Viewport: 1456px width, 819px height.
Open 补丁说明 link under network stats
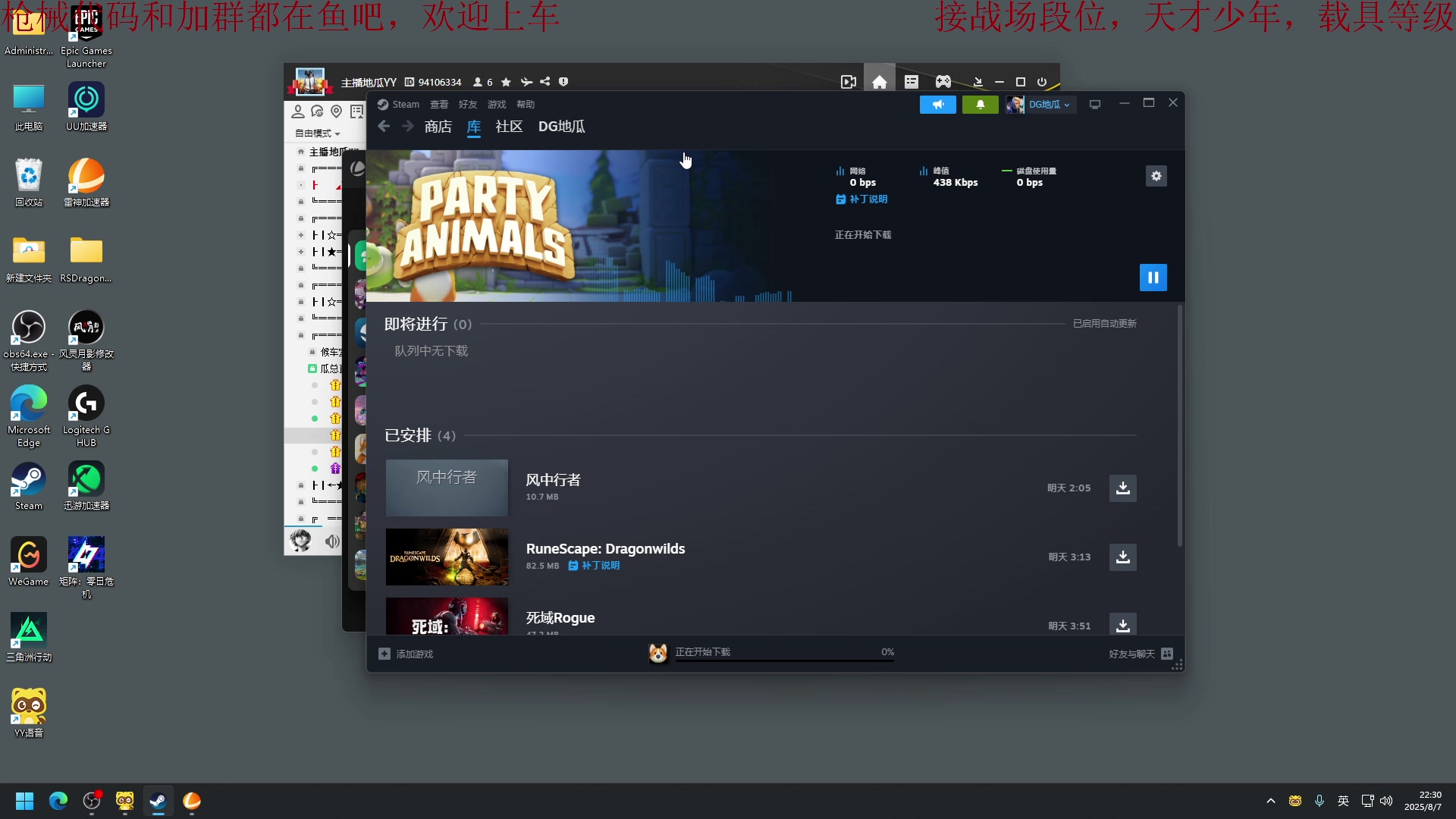861,199
